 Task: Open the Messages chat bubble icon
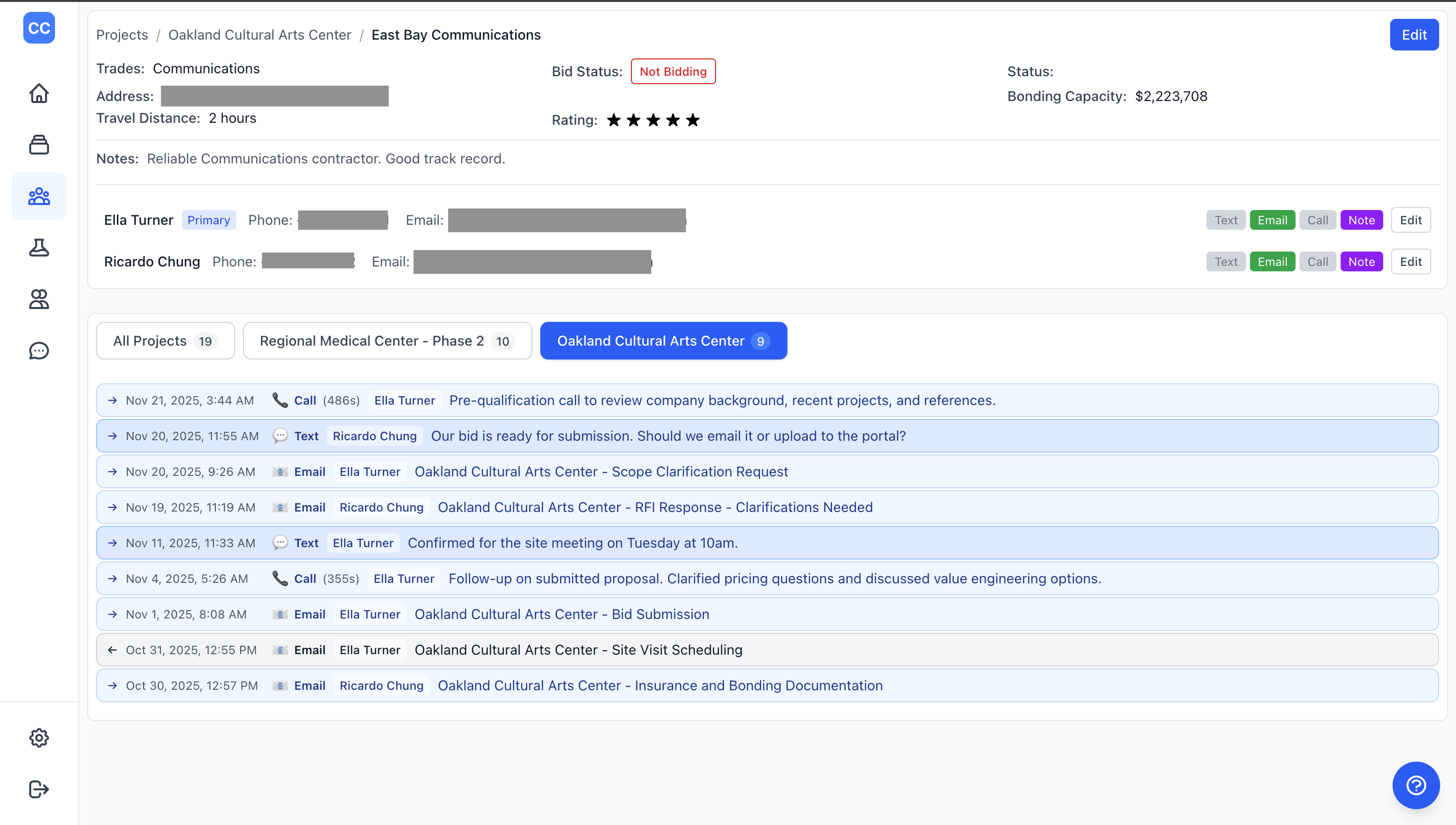pyautogui.click(x=39, y=351)
